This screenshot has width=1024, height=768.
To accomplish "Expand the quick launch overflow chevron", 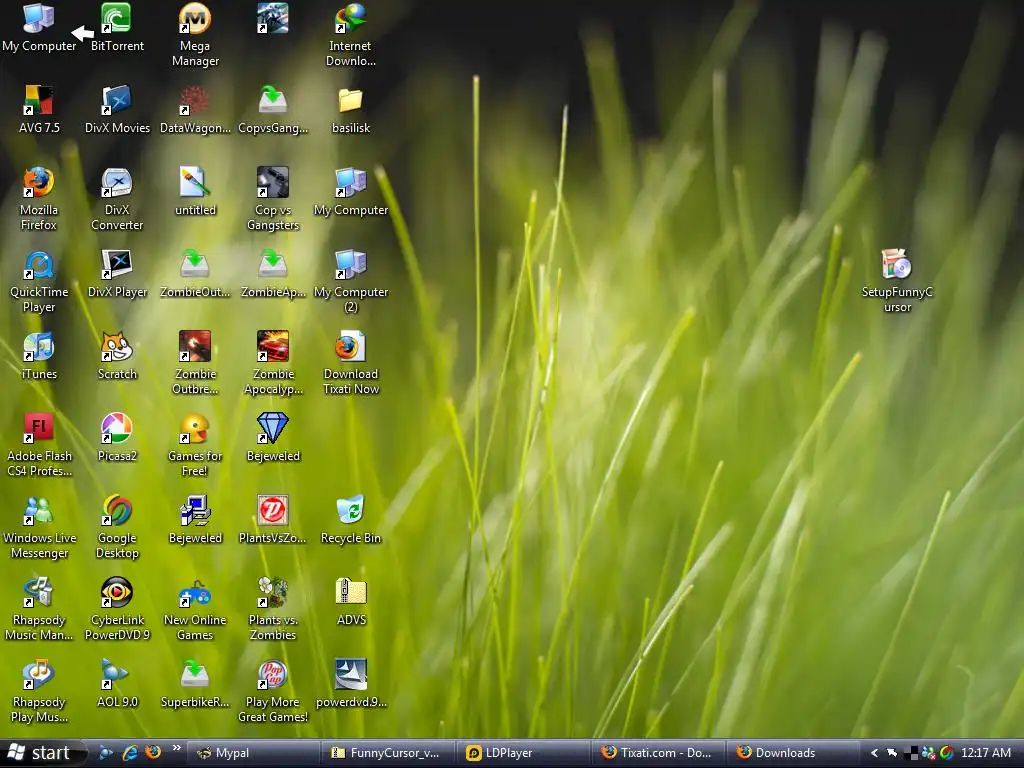I will click(x=176, y=748).
